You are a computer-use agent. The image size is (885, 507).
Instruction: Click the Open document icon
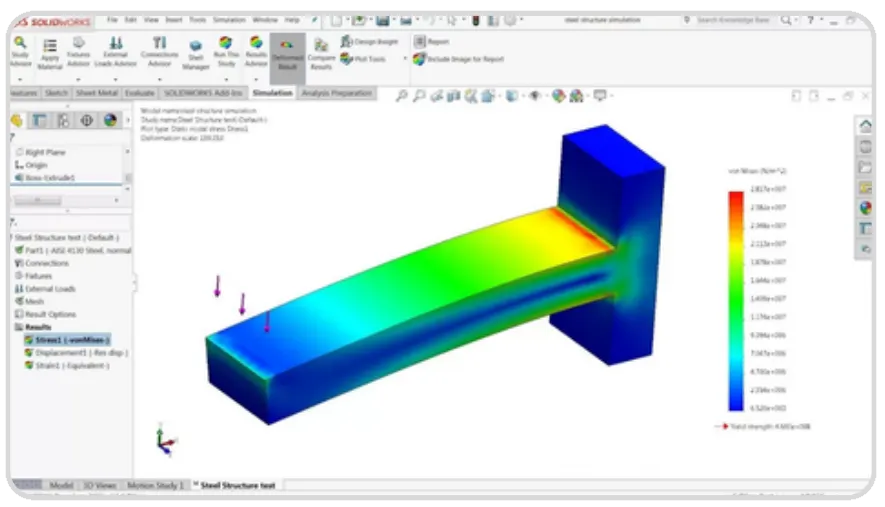tap(358, 20)
